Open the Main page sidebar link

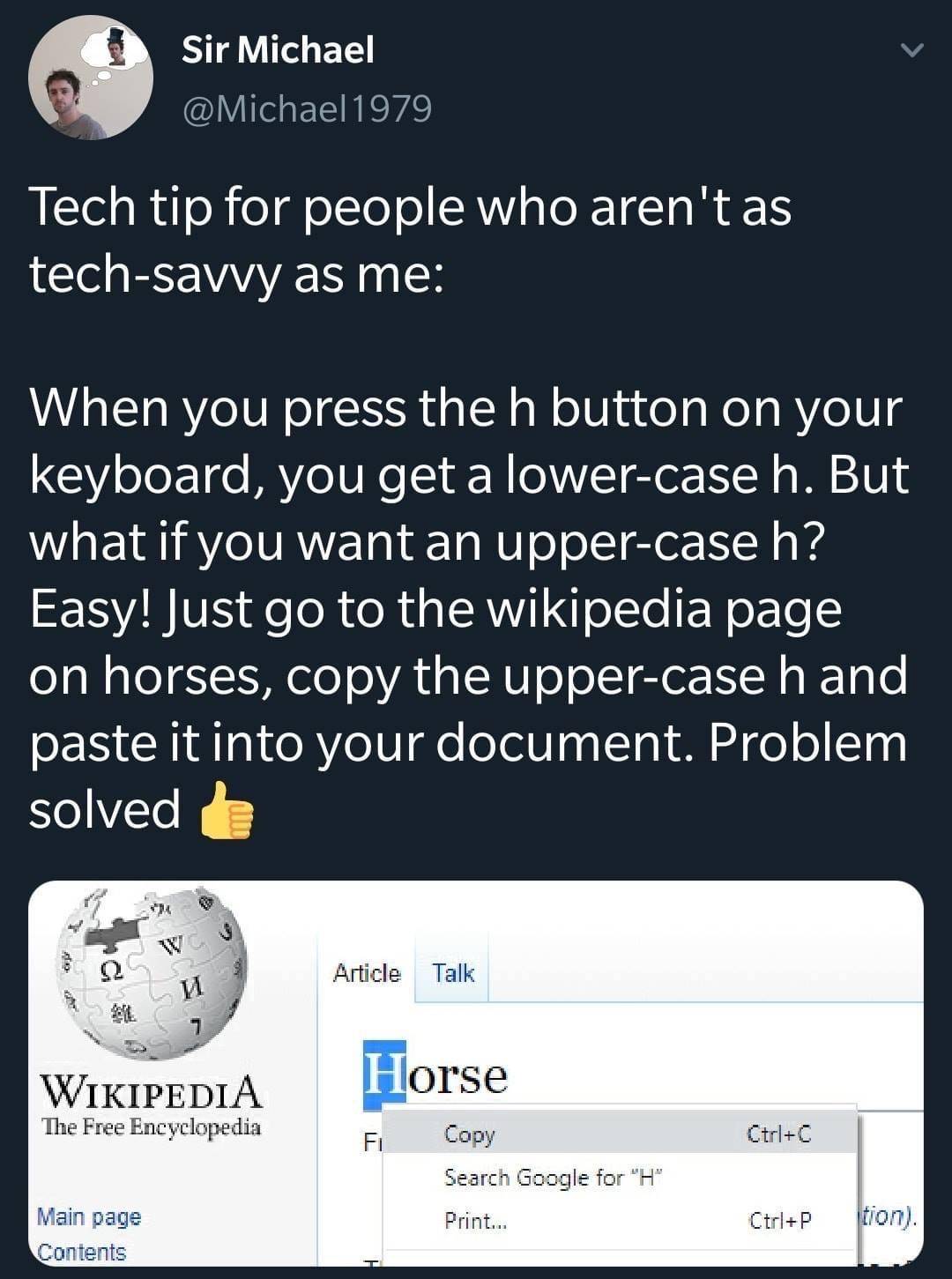point(89,1217)
